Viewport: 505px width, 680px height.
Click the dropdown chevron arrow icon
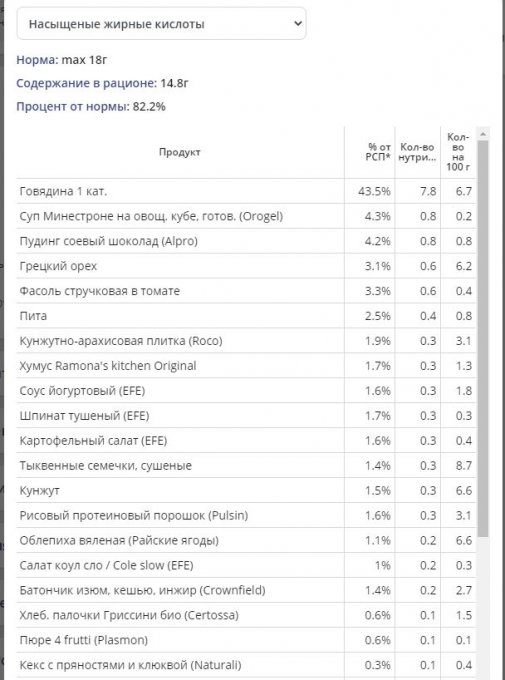coord(298,23)
